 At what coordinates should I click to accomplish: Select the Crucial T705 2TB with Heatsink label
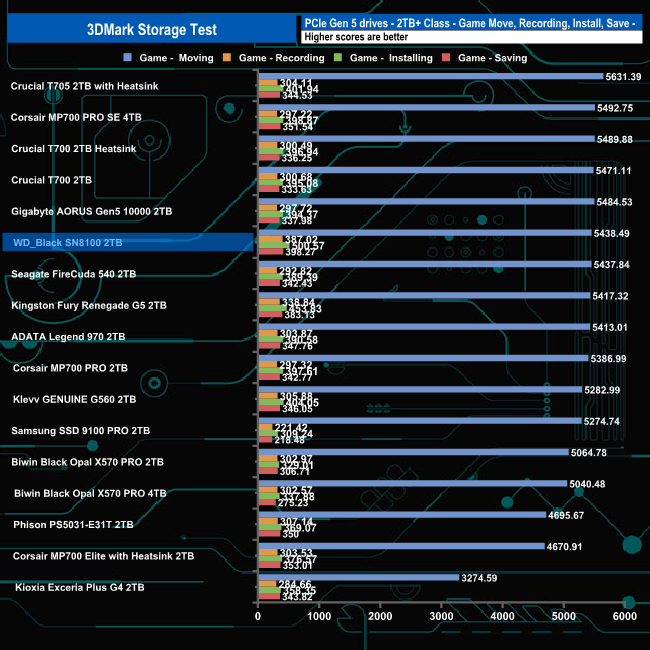[85, 86]
